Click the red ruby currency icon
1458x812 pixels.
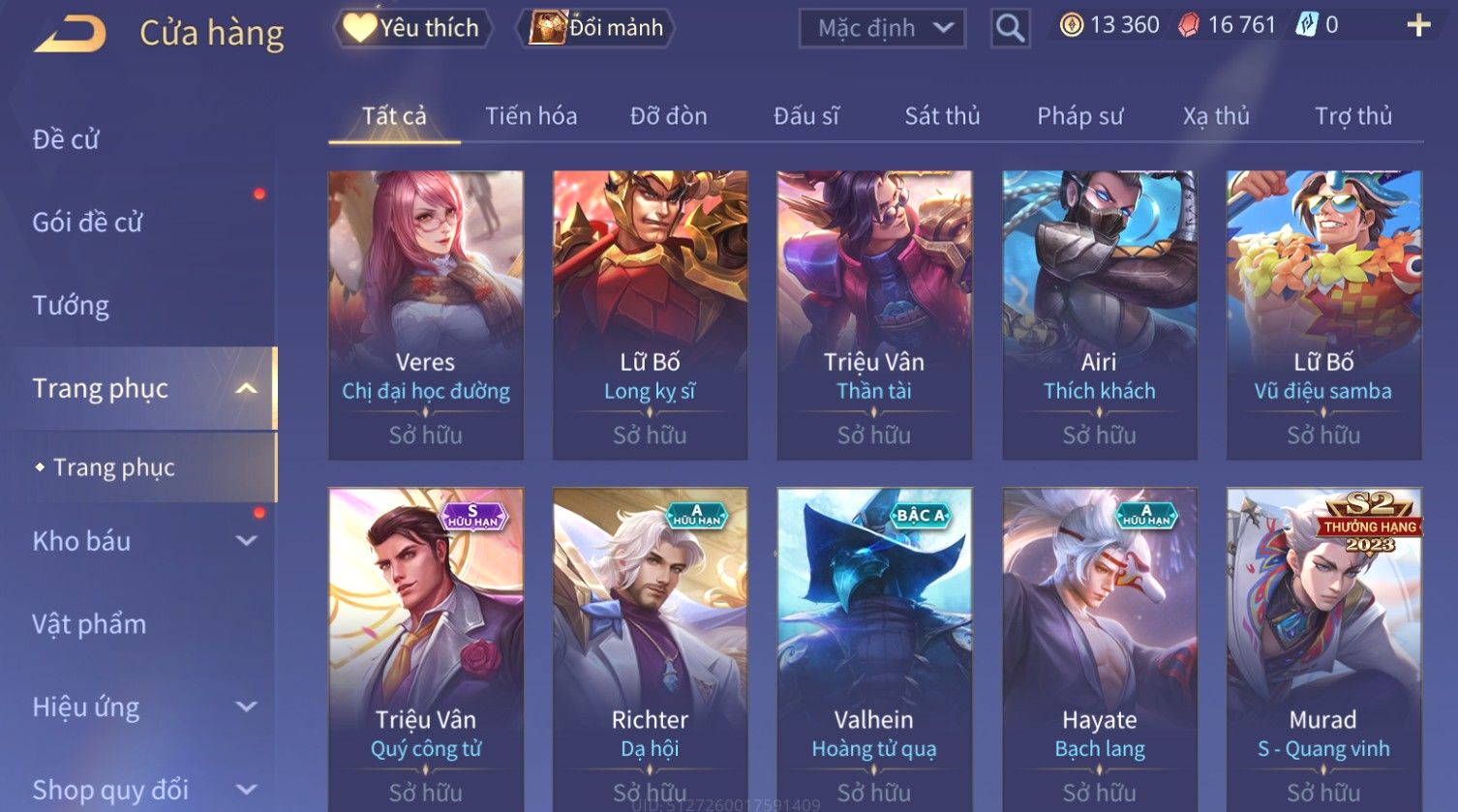1189,26
